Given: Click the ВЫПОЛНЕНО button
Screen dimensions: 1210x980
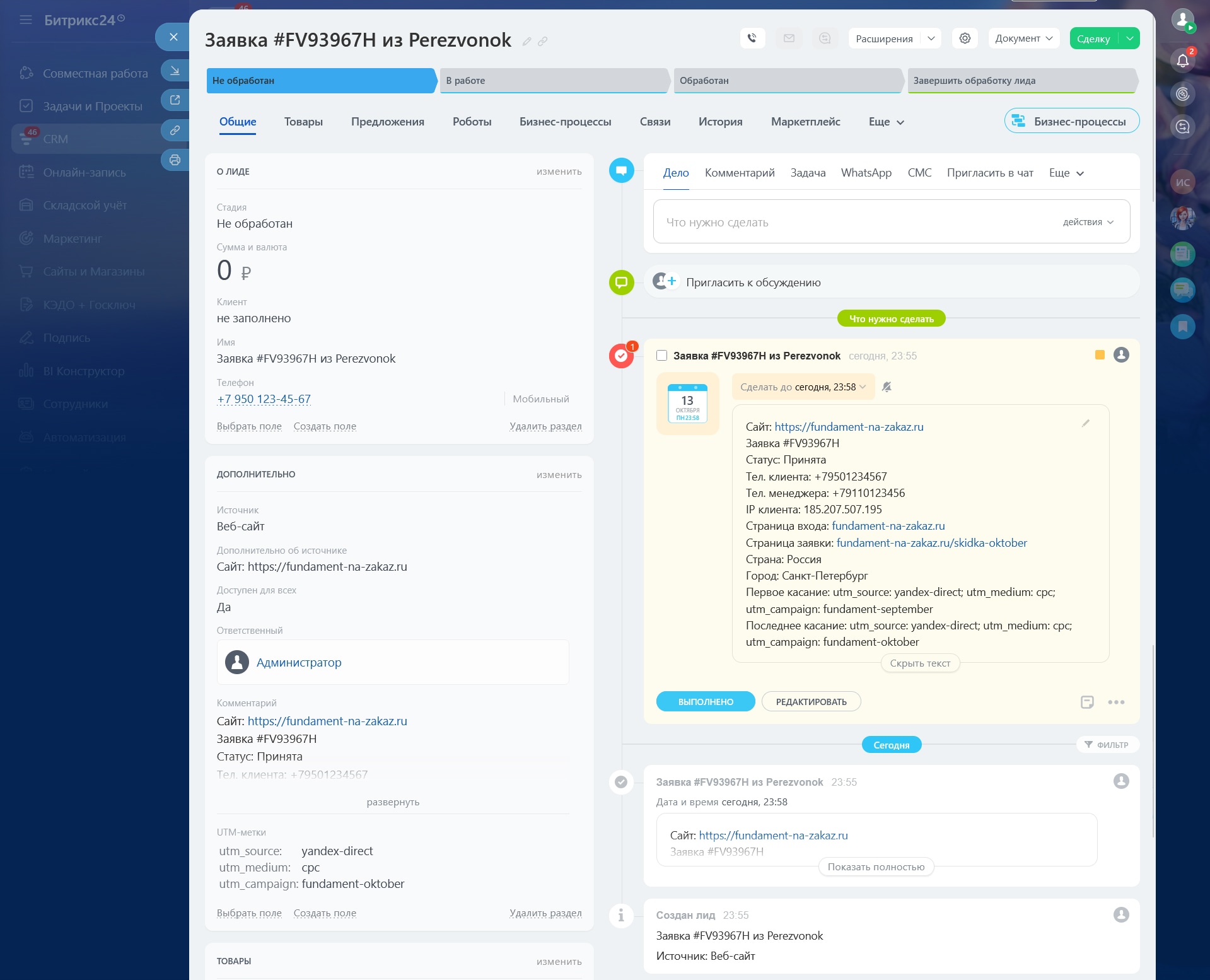Looking at the screenshot, I should click(705, 702).
